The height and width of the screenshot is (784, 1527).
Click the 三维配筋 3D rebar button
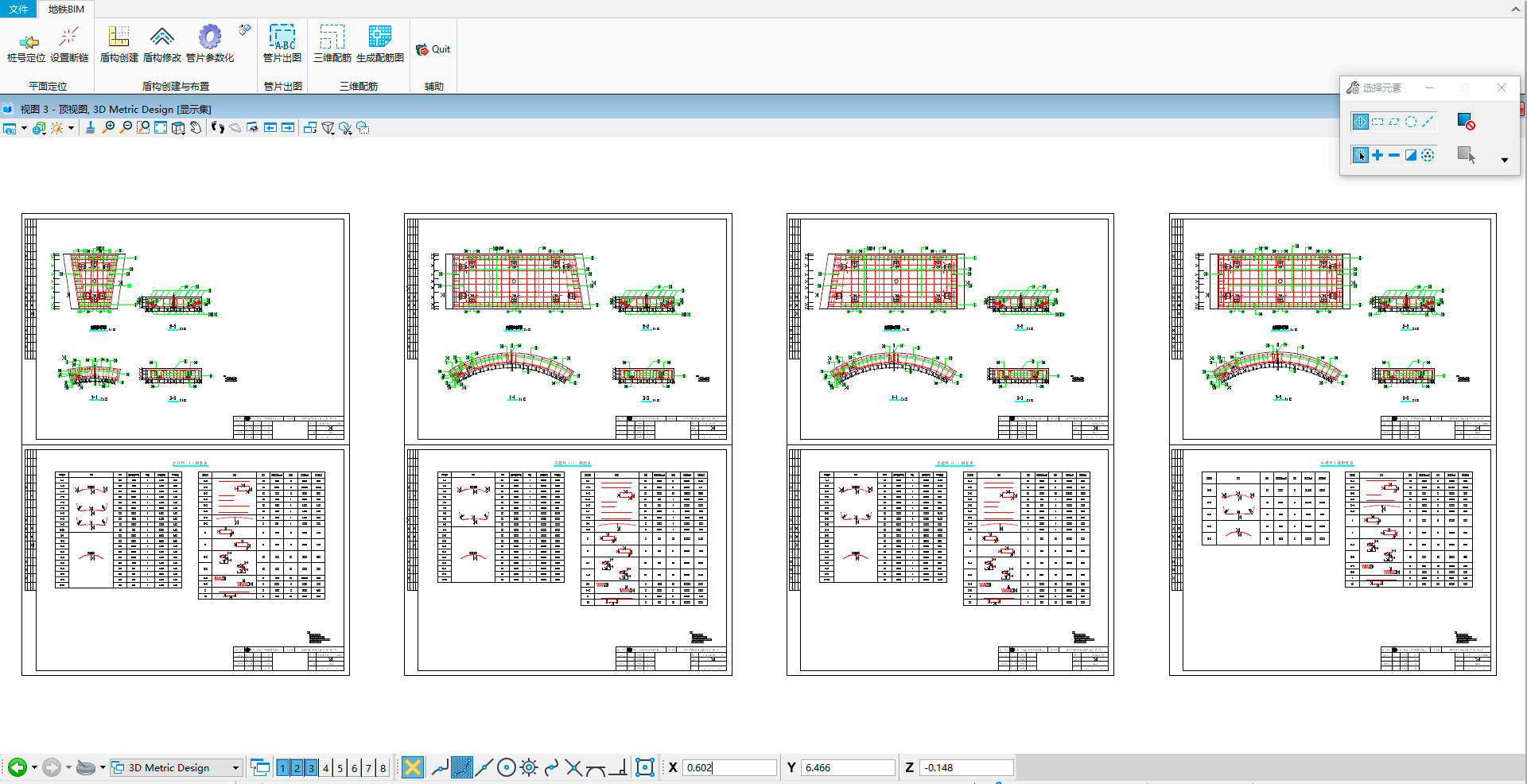(332, 44)
